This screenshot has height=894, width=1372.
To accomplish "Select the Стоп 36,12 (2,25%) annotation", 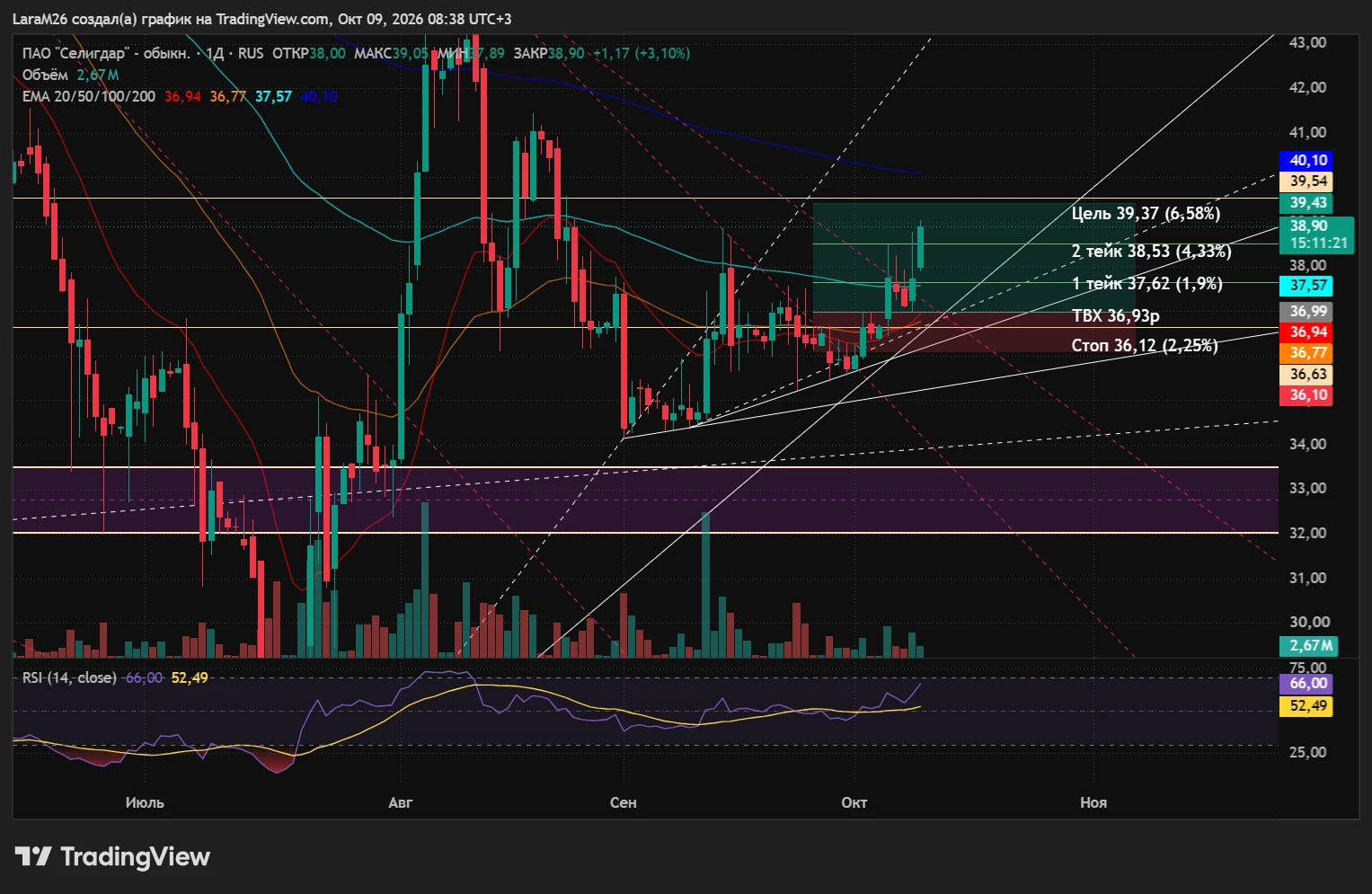I will point(1145,346).
